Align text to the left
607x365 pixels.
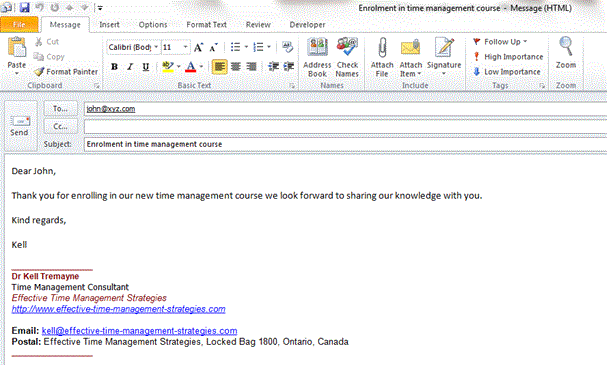[x=220, y=67]
